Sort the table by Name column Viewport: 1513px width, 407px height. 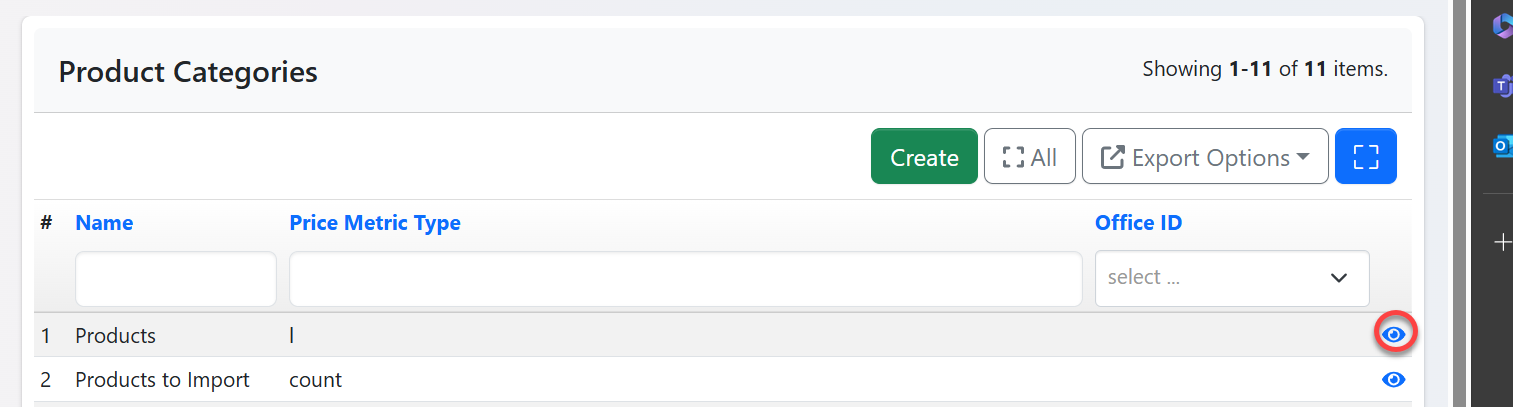pyautogui.click(x=104, y=223)
